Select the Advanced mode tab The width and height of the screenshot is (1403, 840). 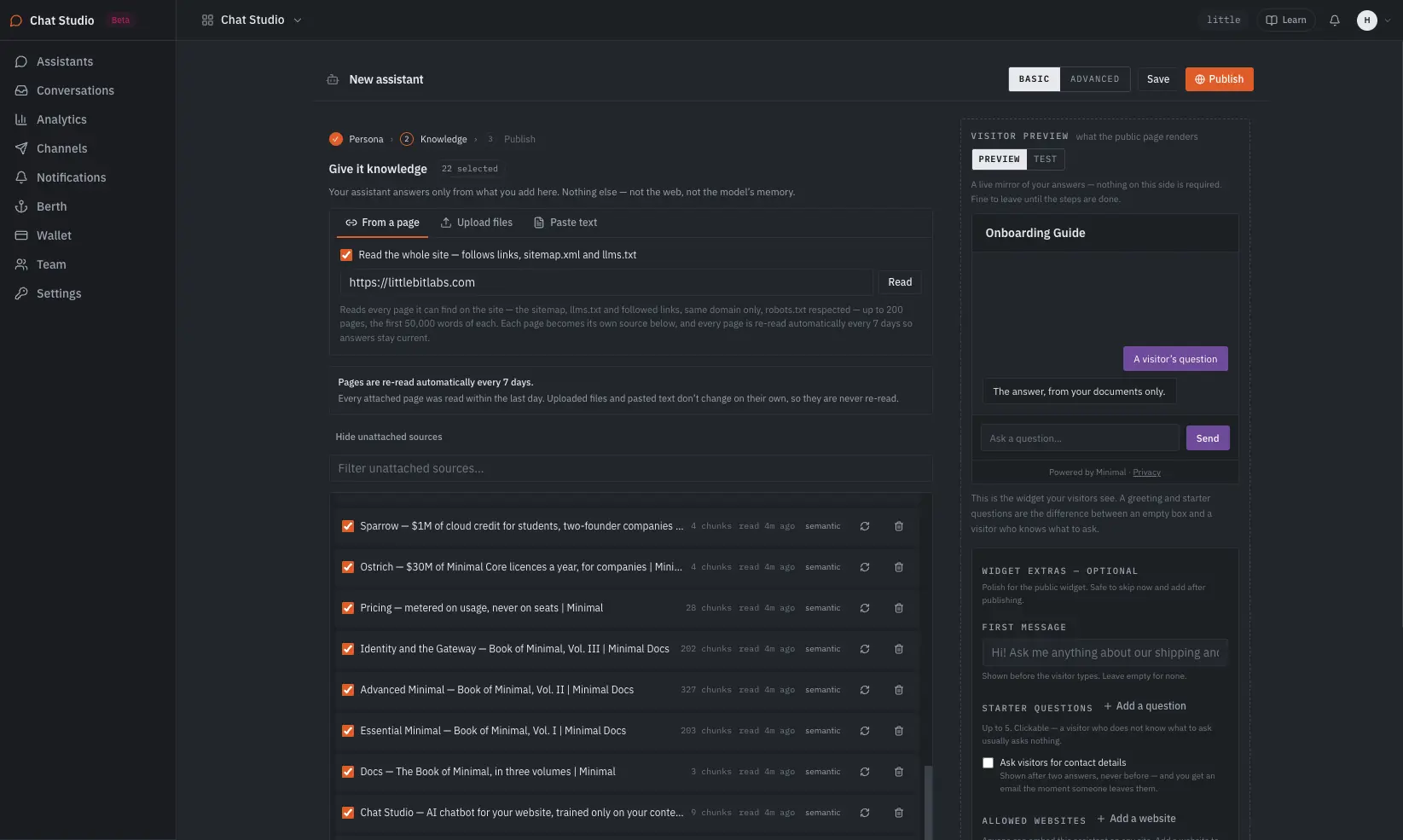[x=1095, y=79]
